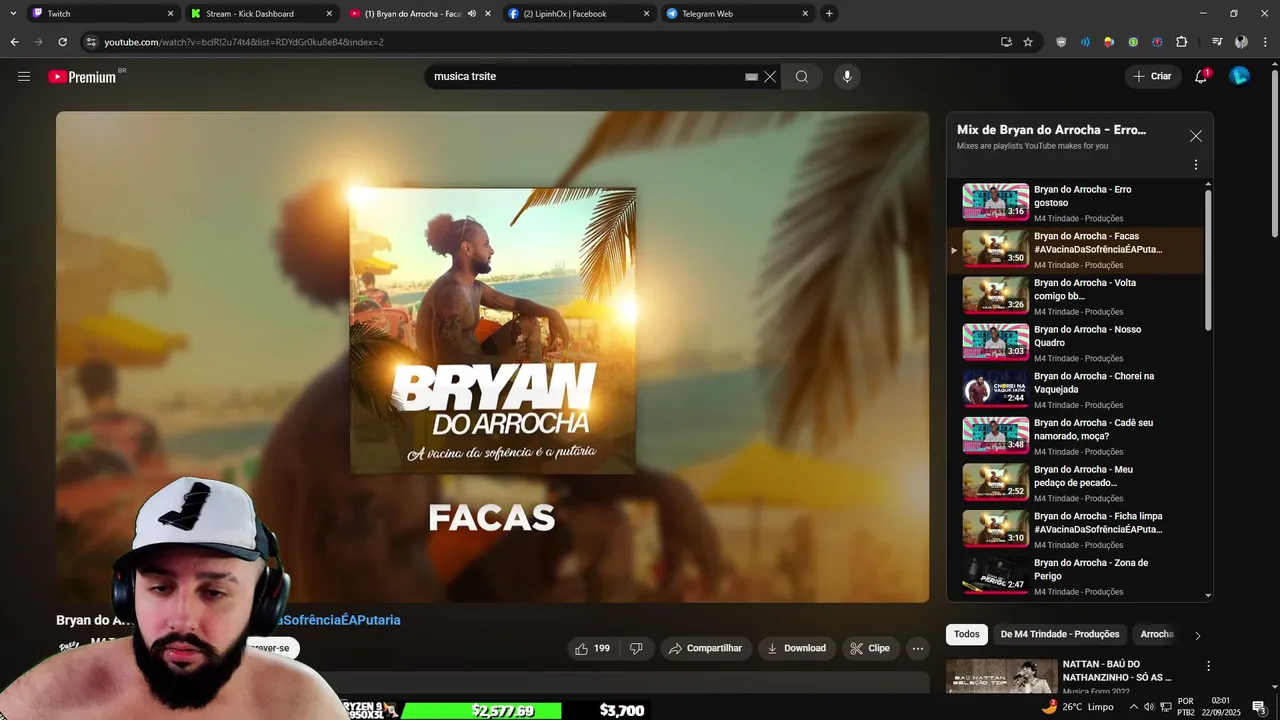This screenshot has width=1280, height=720.
Task: Open the YouTube guide hamburger menu
Action: 24,76
